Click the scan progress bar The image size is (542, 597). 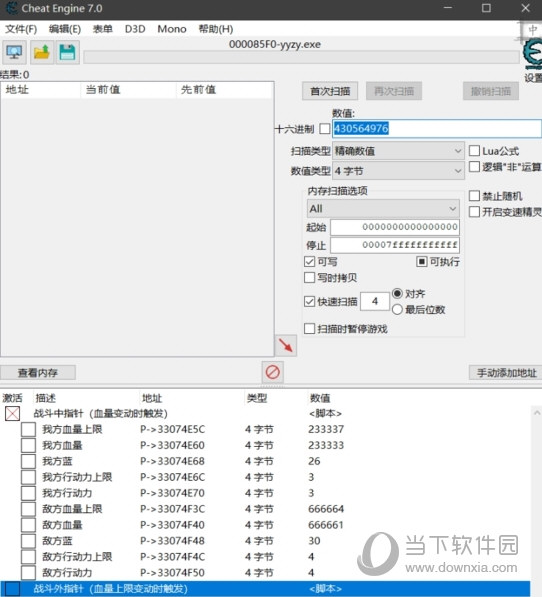(301, 57)
